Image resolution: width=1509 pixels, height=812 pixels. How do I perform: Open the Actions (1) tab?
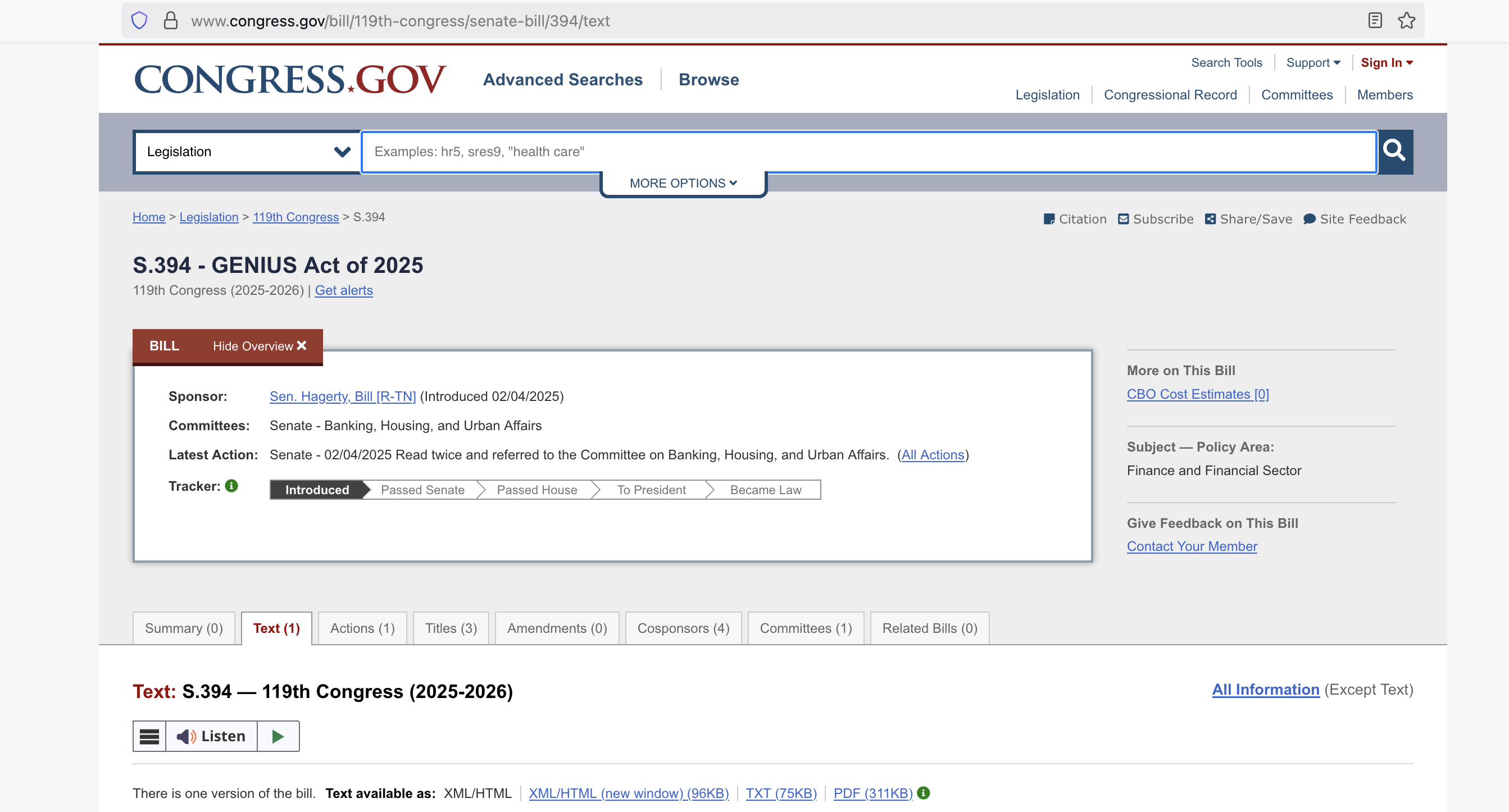point(362,628)
